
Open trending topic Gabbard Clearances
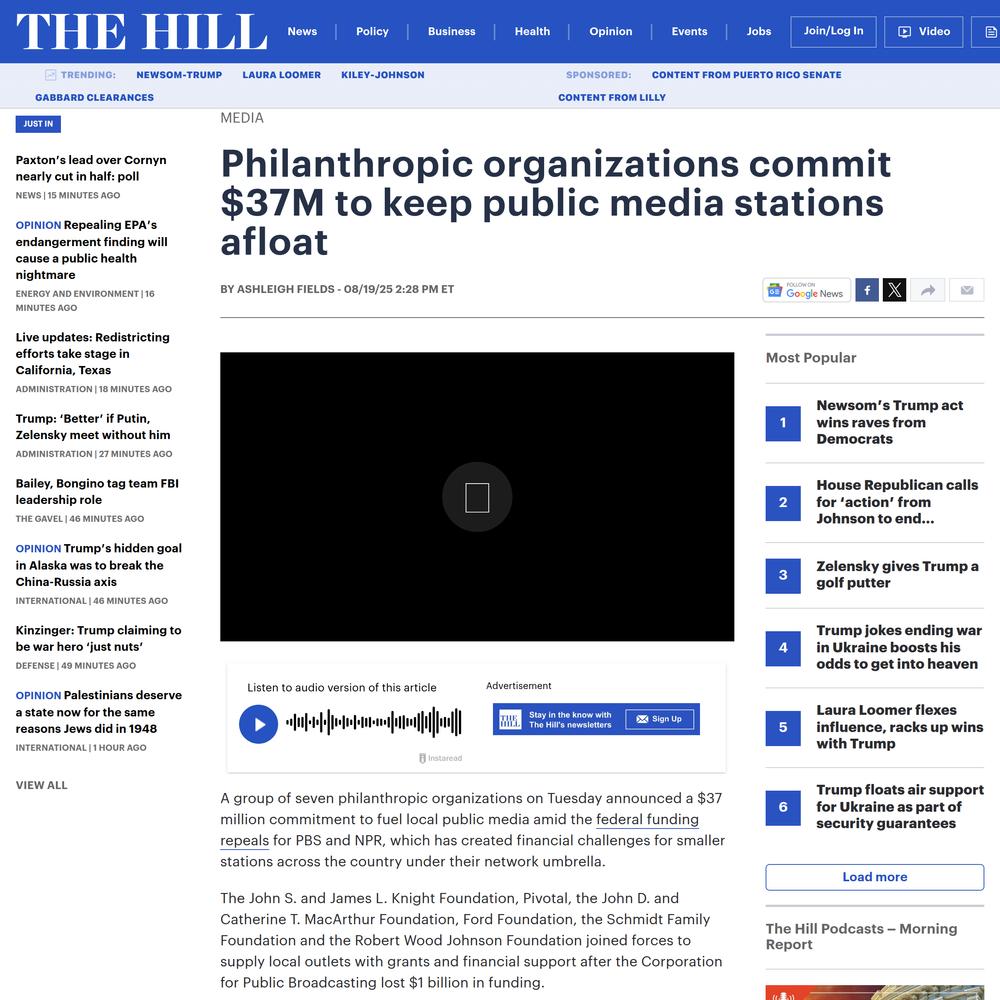point(94,98)
